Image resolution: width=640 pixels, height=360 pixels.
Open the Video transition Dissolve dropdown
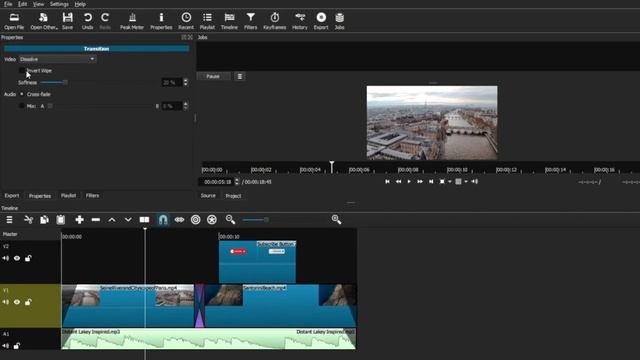(x=57, y=59)
